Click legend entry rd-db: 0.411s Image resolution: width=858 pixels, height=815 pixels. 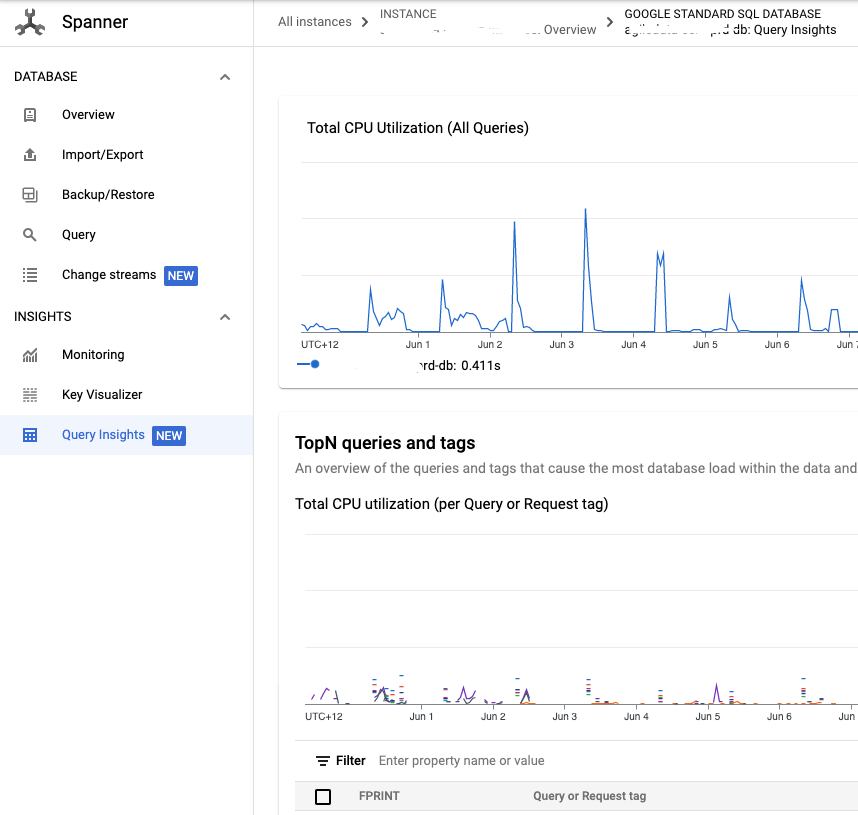tap(460, 366)
